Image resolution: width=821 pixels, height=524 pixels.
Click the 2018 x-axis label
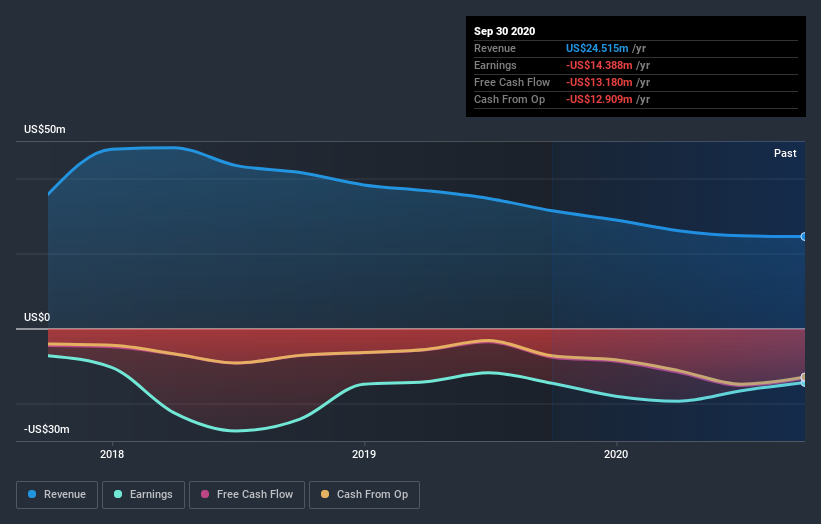click(x=112, y=454)
